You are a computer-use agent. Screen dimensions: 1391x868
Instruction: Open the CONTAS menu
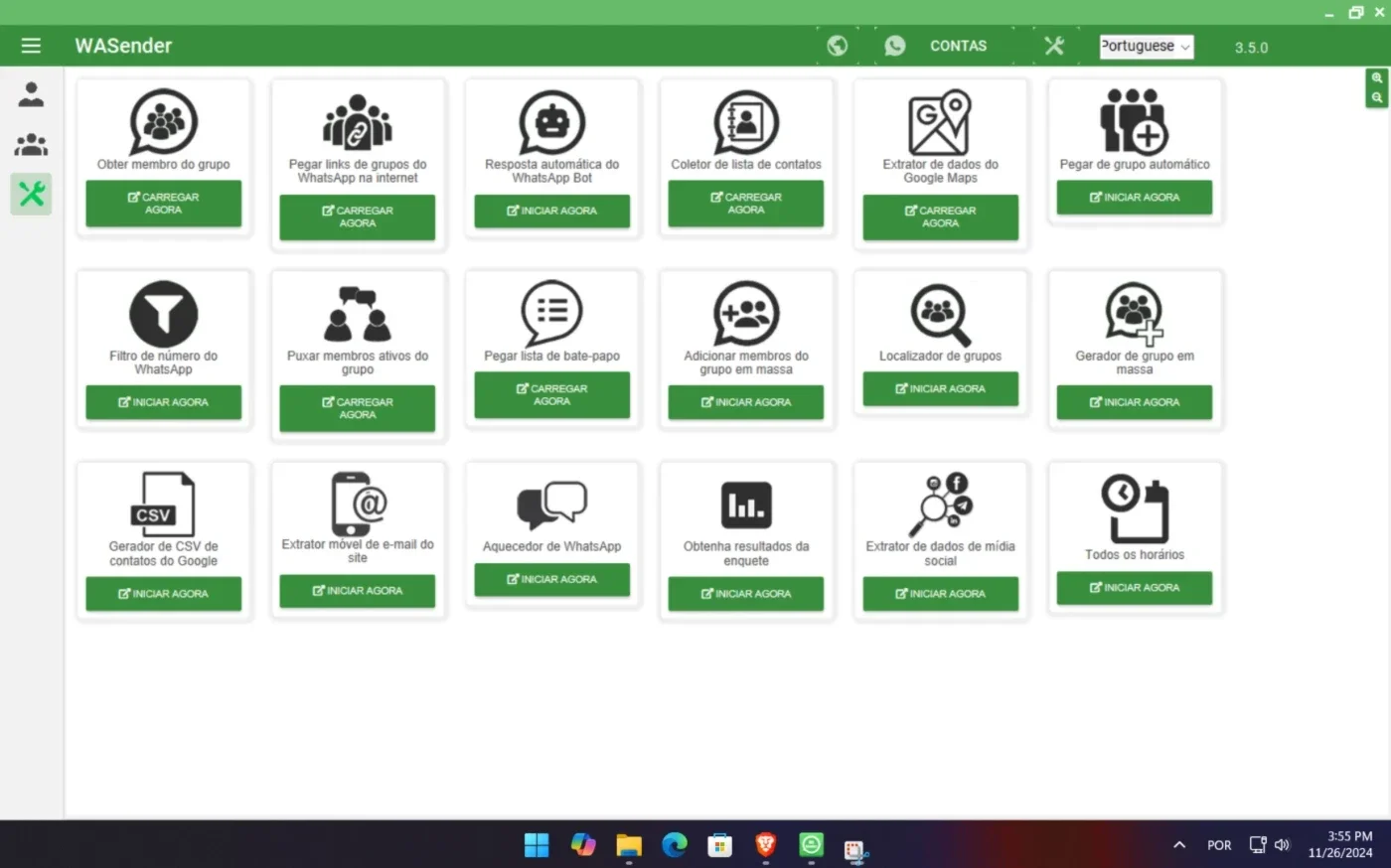(958, 46)
